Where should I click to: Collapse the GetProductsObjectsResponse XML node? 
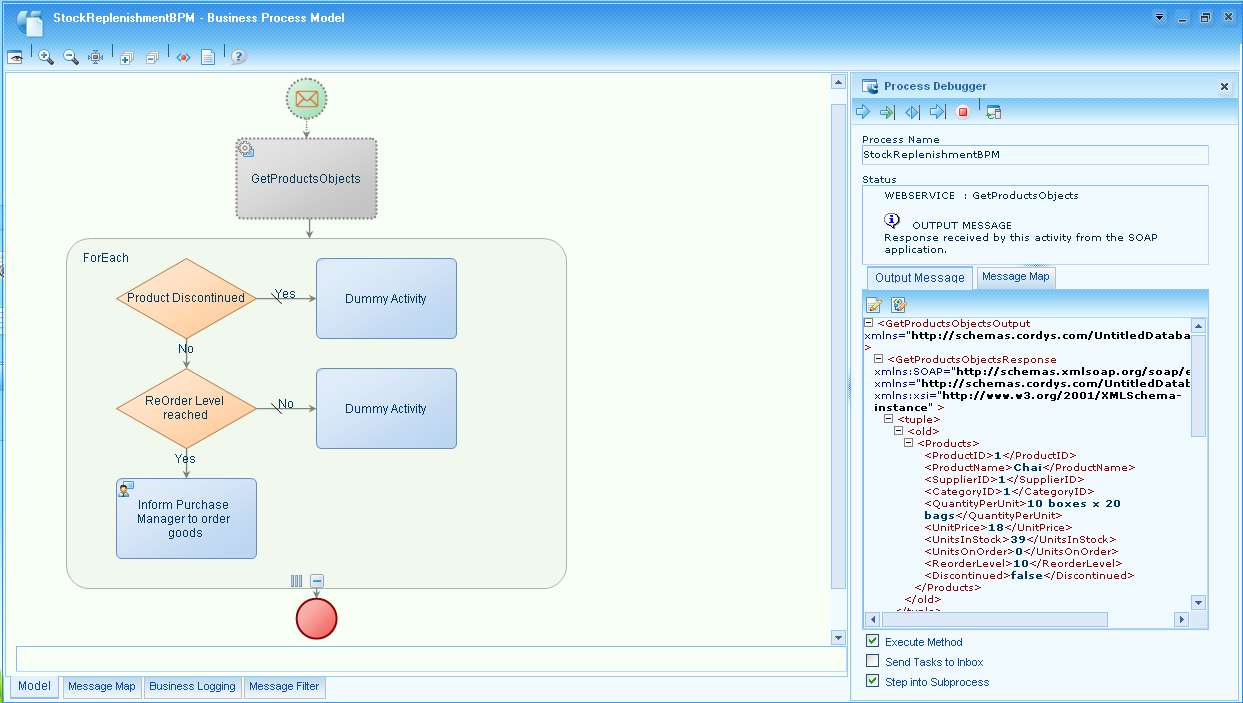click(x=877, y=359)
